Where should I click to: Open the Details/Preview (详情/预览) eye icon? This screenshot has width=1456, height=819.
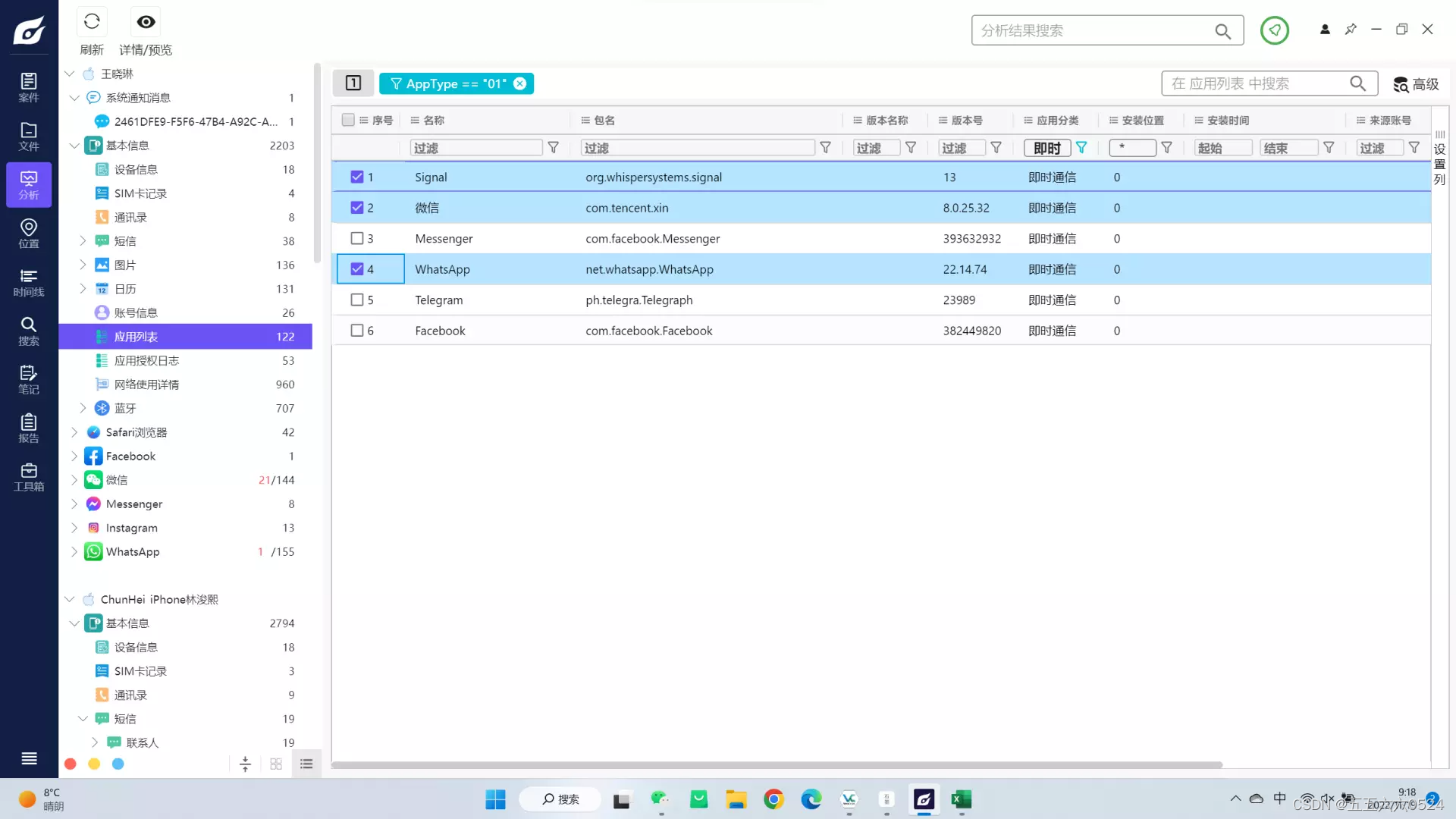tap(146, 22)
